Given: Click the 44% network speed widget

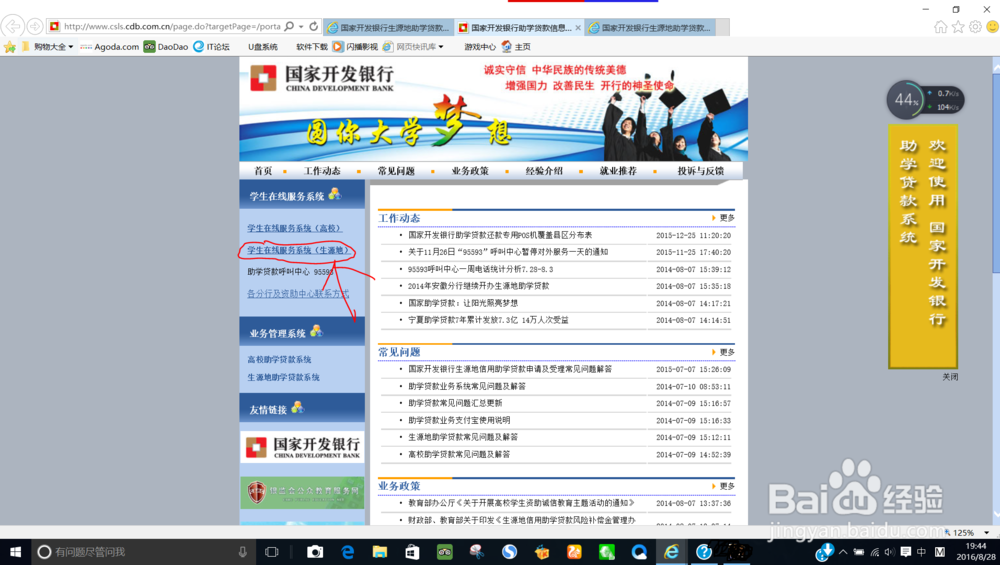Looking at the screenshot, I should point(925,100).
